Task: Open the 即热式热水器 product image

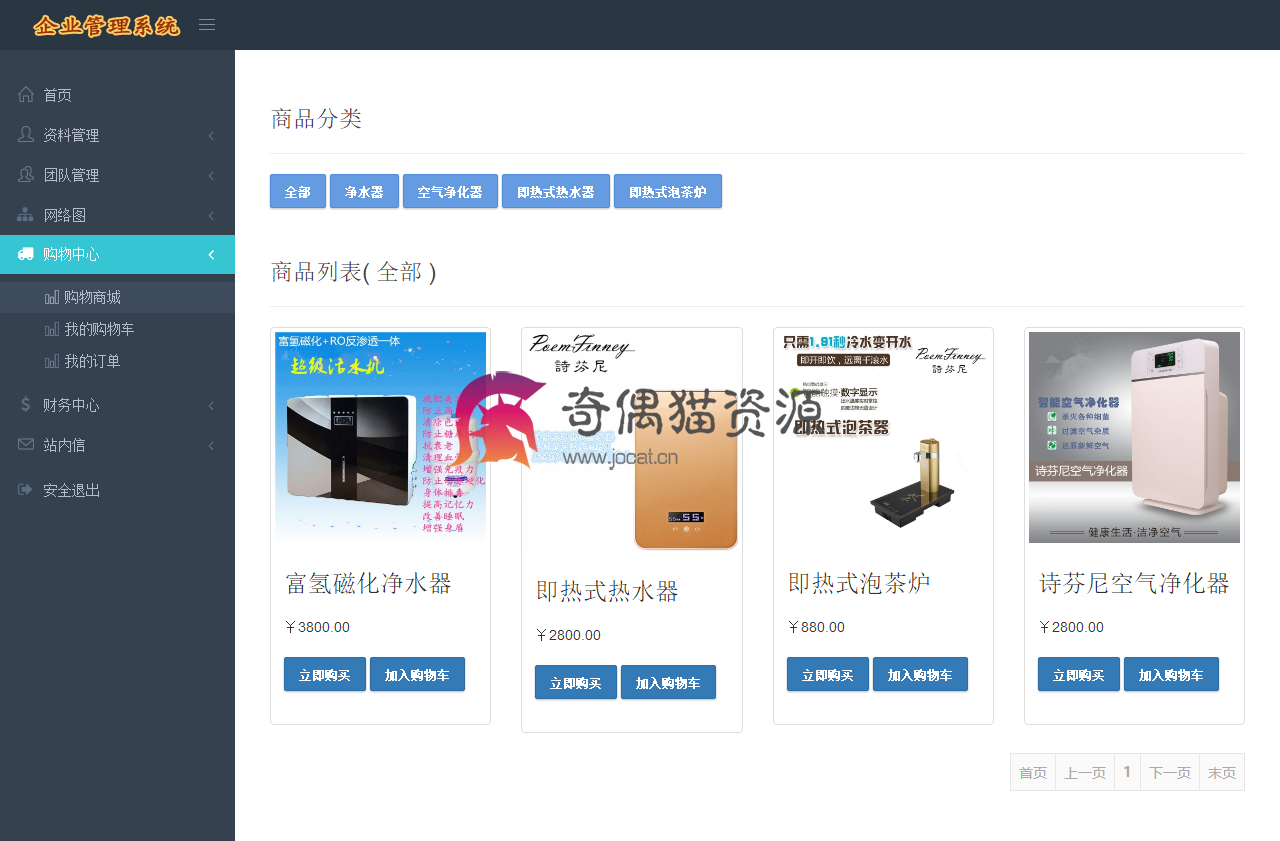Action: pos(632,441)
